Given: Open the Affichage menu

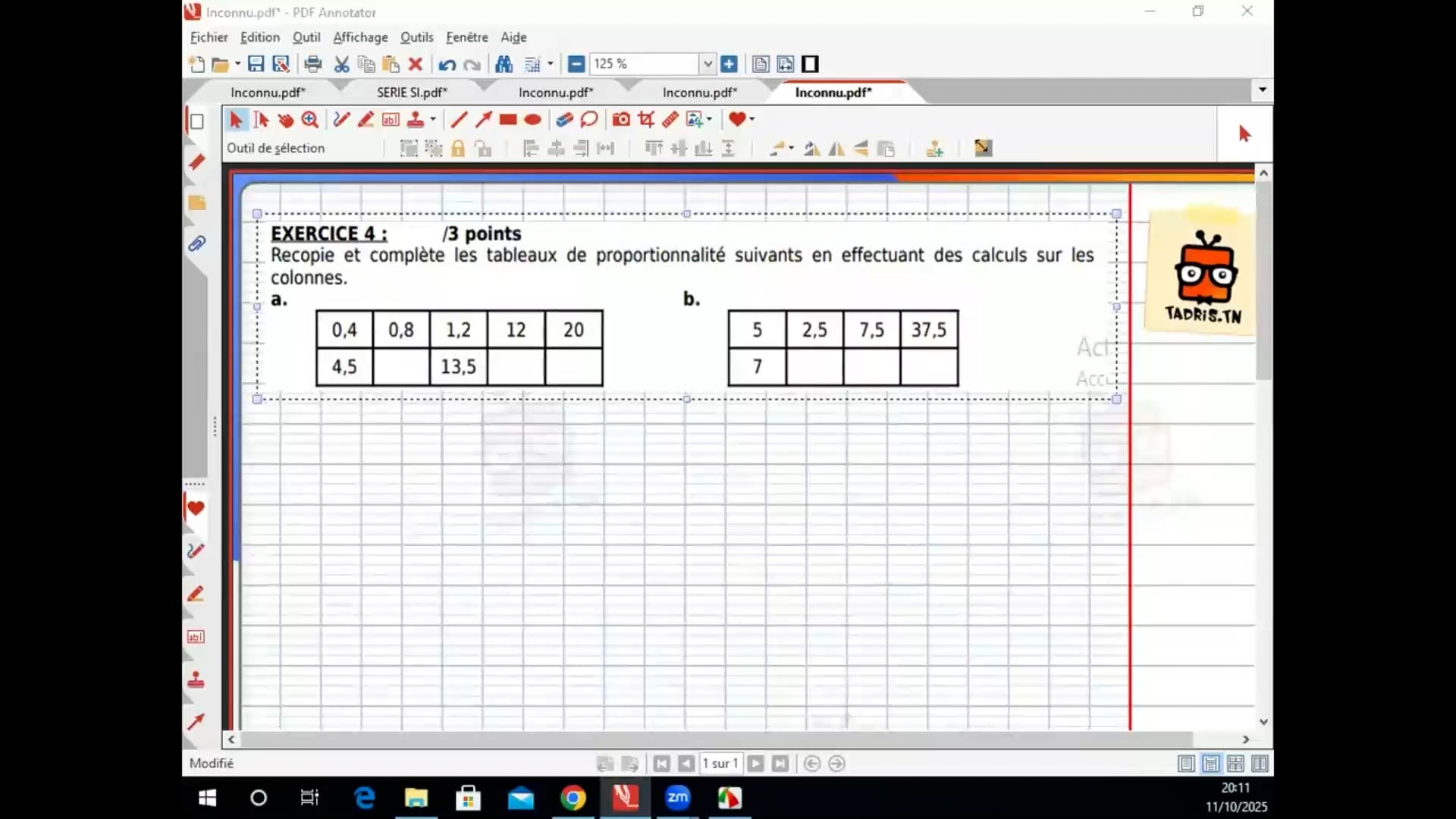Looking at the screenshot, I should (x=360, y=37).
